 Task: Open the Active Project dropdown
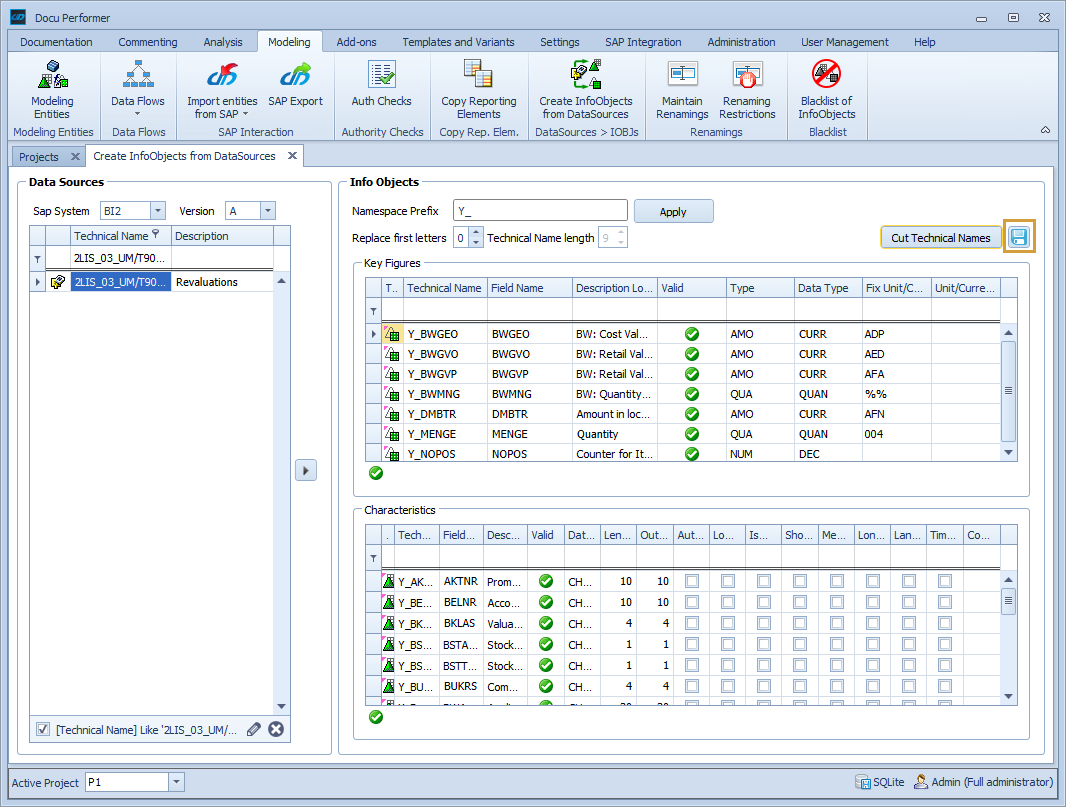click(177, 783)
